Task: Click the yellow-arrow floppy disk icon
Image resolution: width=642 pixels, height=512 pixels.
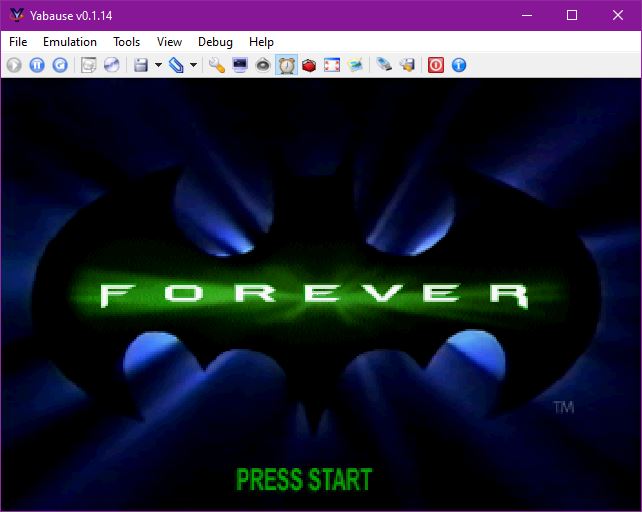Action: 407,65
